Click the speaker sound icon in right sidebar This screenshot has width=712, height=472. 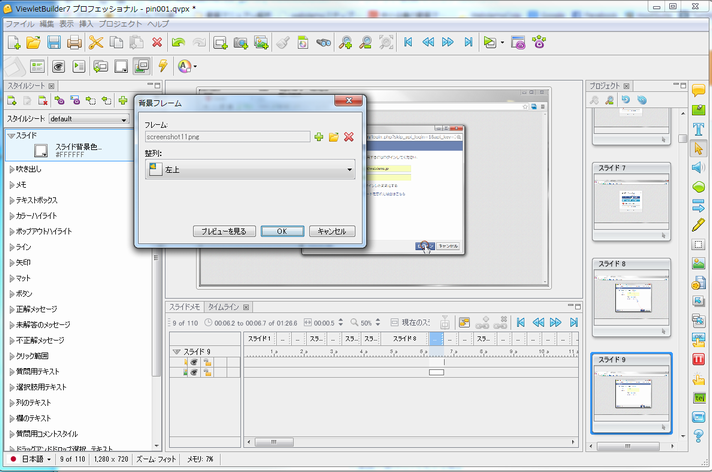[x=698, y=167]
